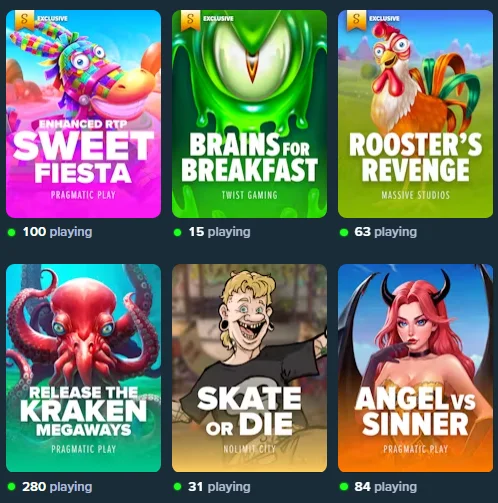
Task: Click the Nolimit City provider label
Action: [x=249, y=449]
